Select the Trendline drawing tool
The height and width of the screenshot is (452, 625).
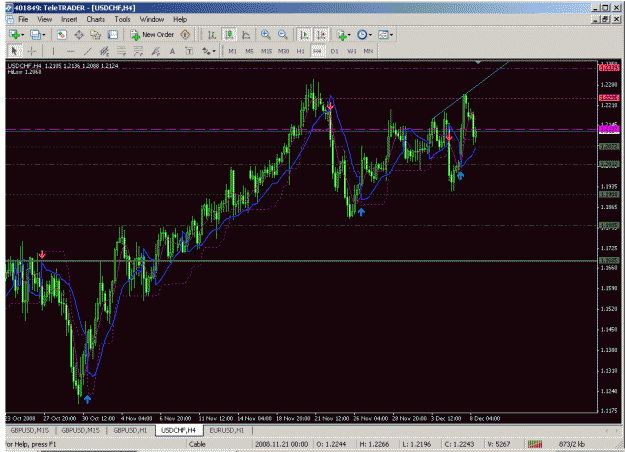(88, 51)
